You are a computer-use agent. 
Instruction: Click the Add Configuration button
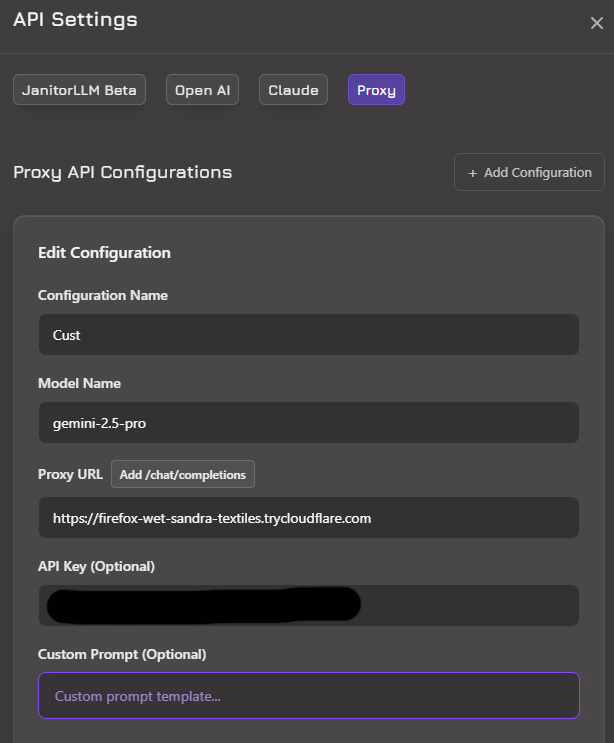[529, 172]
